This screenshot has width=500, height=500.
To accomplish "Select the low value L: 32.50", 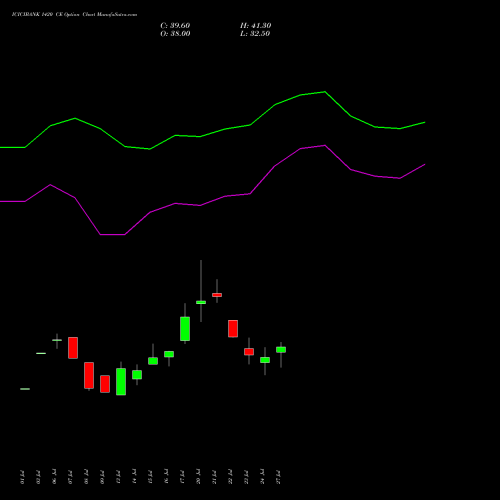I will [255, 34].
